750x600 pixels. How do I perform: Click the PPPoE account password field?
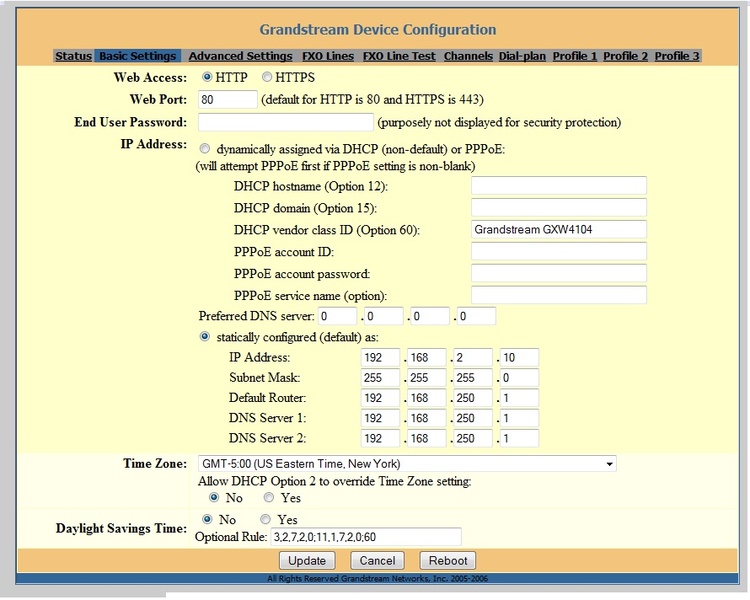point(559,274)
